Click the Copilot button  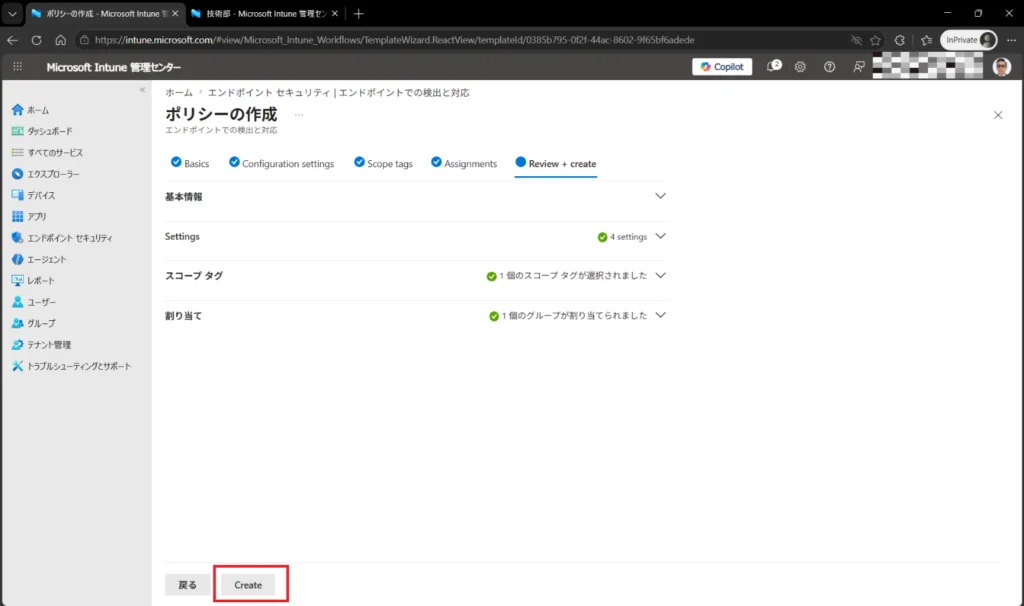722,67
